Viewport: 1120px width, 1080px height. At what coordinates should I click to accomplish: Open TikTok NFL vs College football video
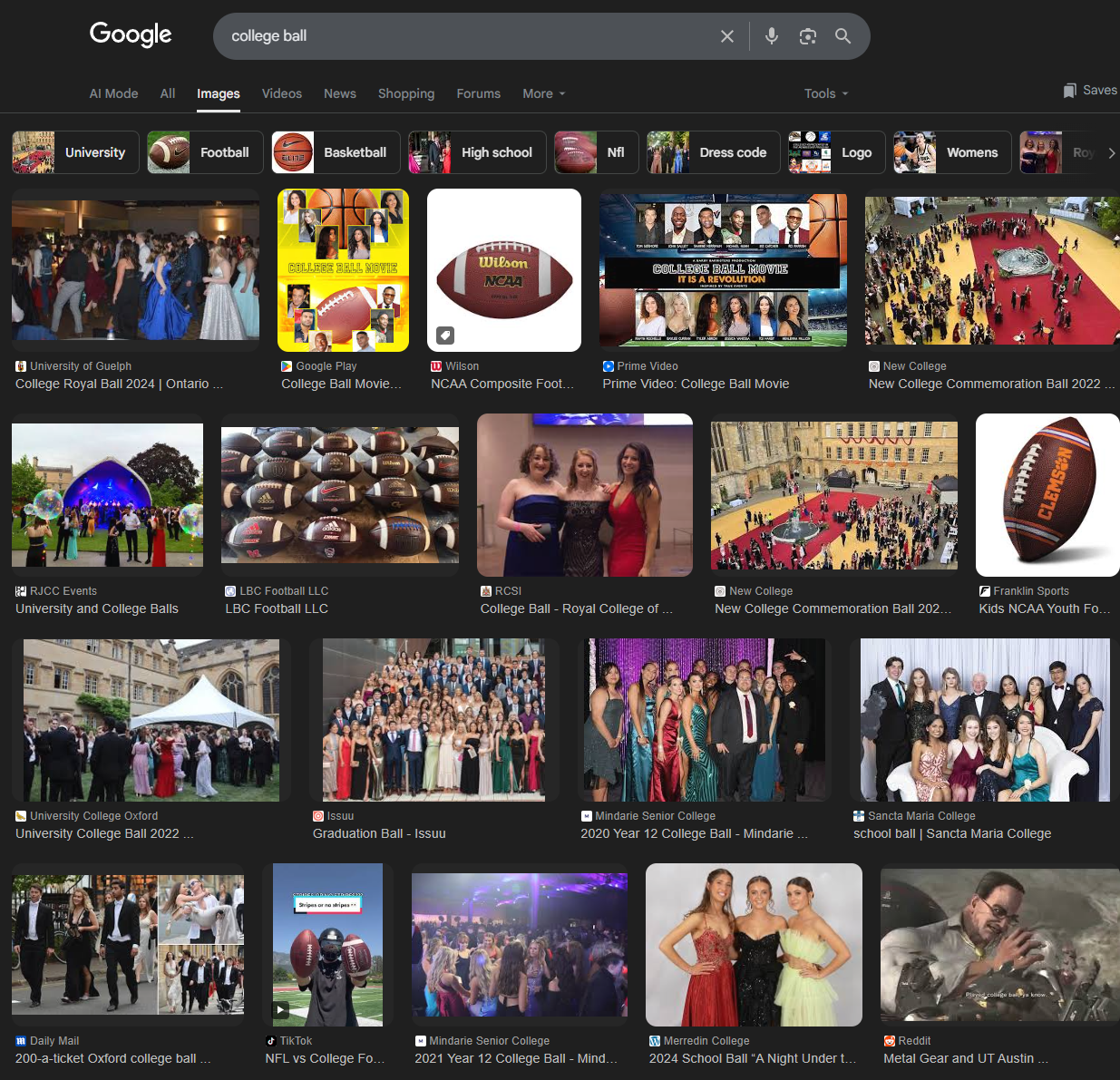tap(327, 945)
